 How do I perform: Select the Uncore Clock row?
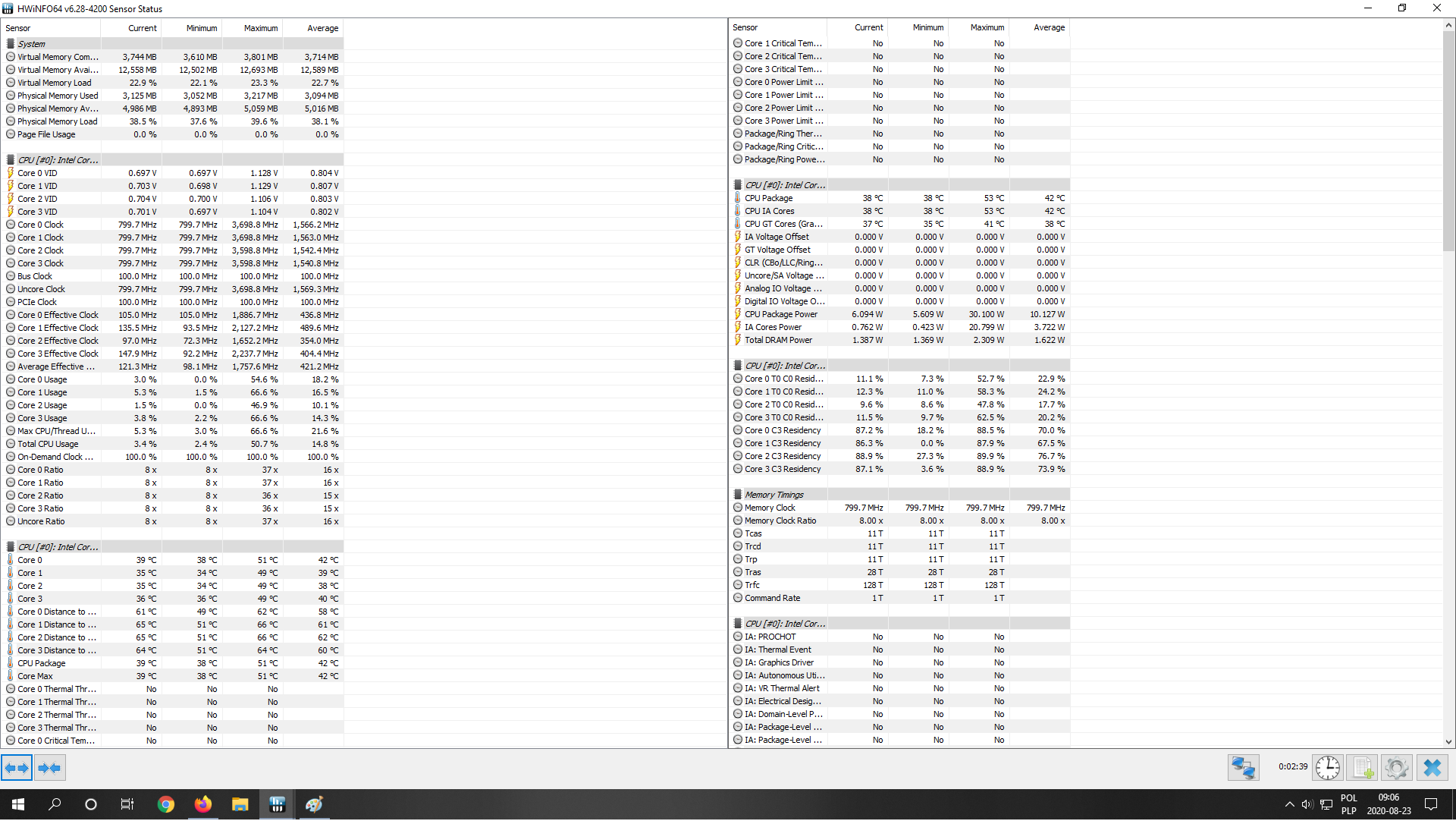point(173,289)
